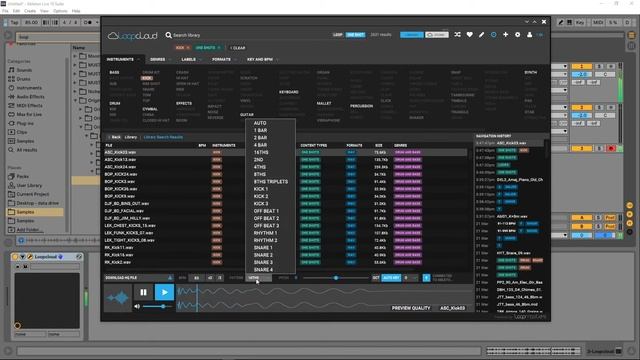Choose KICK 2 pattern option
Viewport: 640px width, 360px height.
point(261,196)
